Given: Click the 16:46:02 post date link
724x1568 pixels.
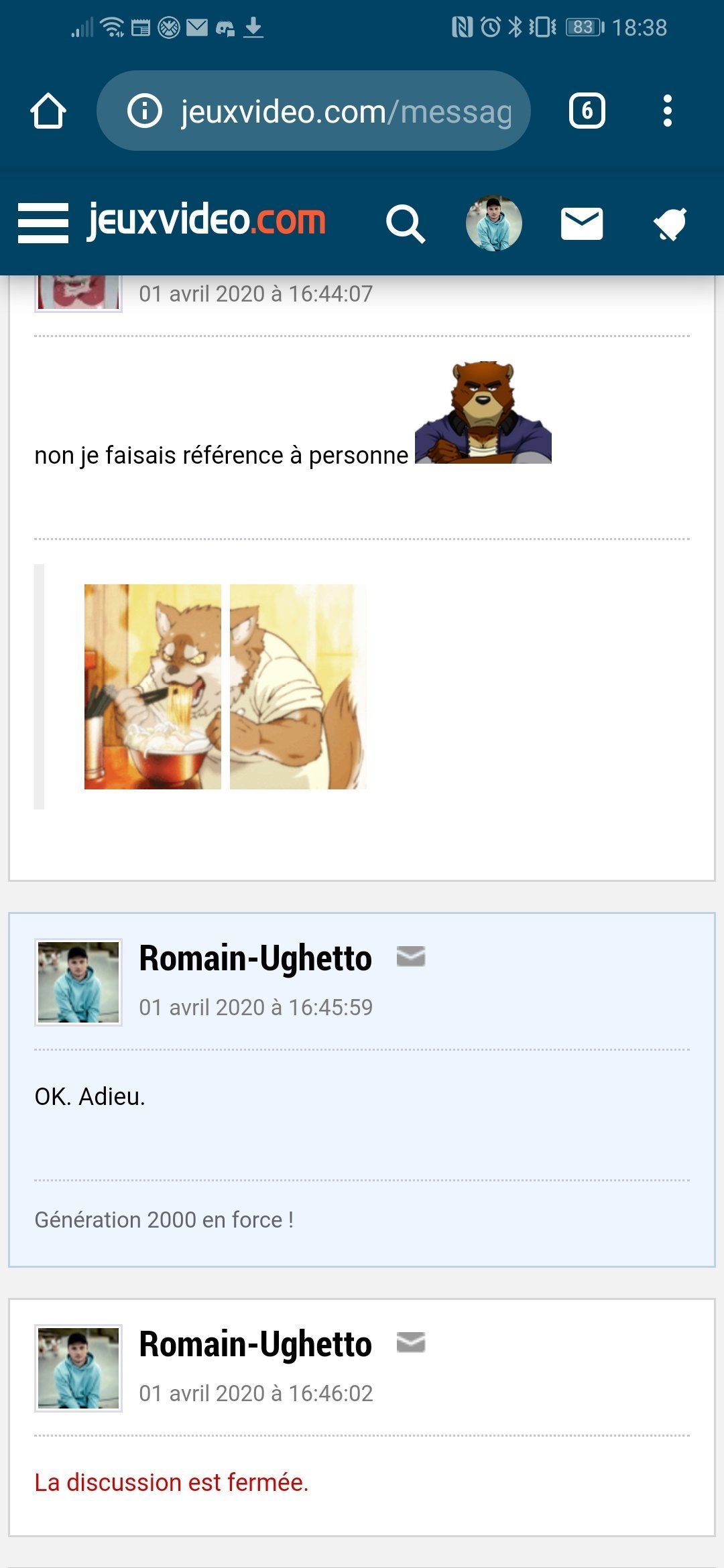Looking at the screenshot, I should (x=255, y=1394).
